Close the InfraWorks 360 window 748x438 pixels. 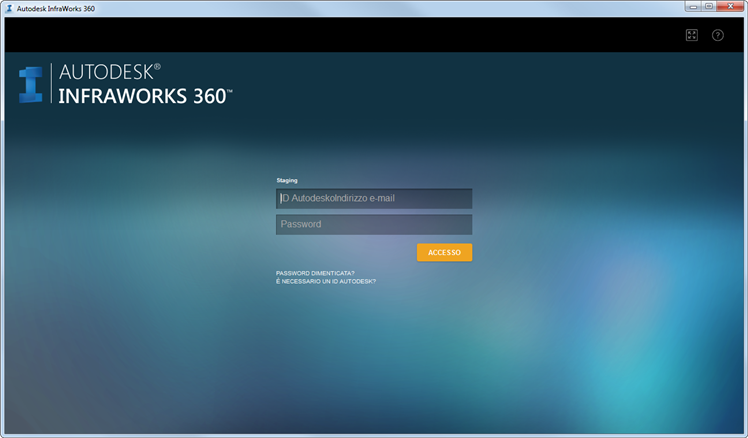[x=730, y=6]
